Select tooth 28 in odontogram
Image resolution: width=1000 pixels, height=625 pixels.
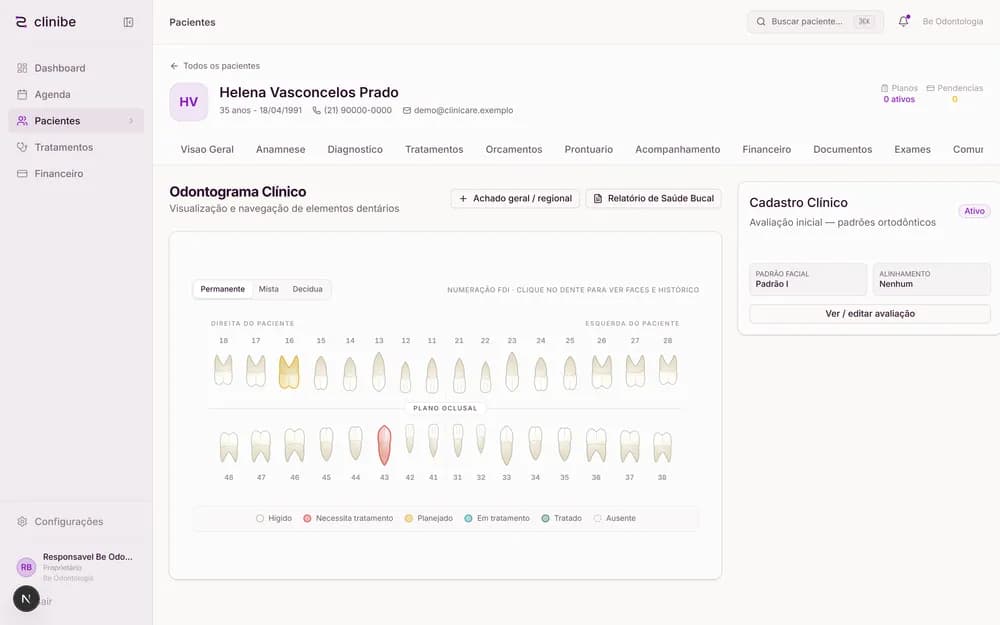tap(668, 370)
